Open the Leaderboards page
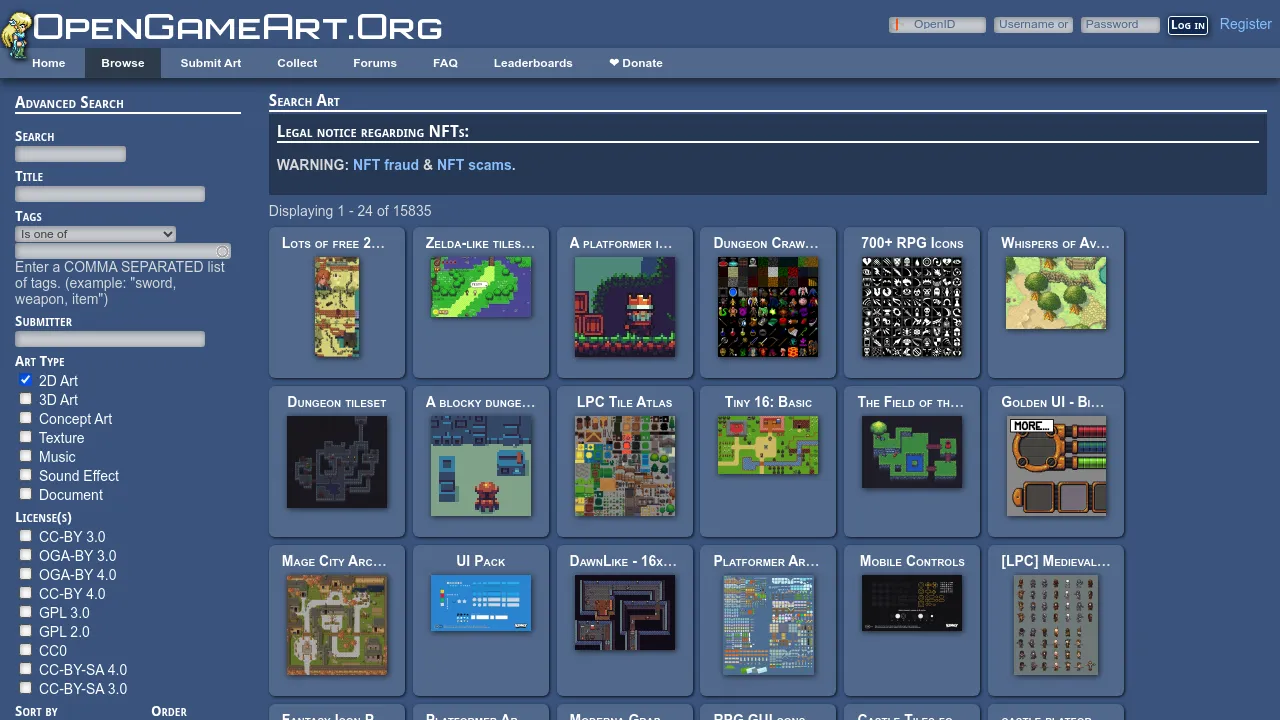1280x720 pixels. (533, 63)
